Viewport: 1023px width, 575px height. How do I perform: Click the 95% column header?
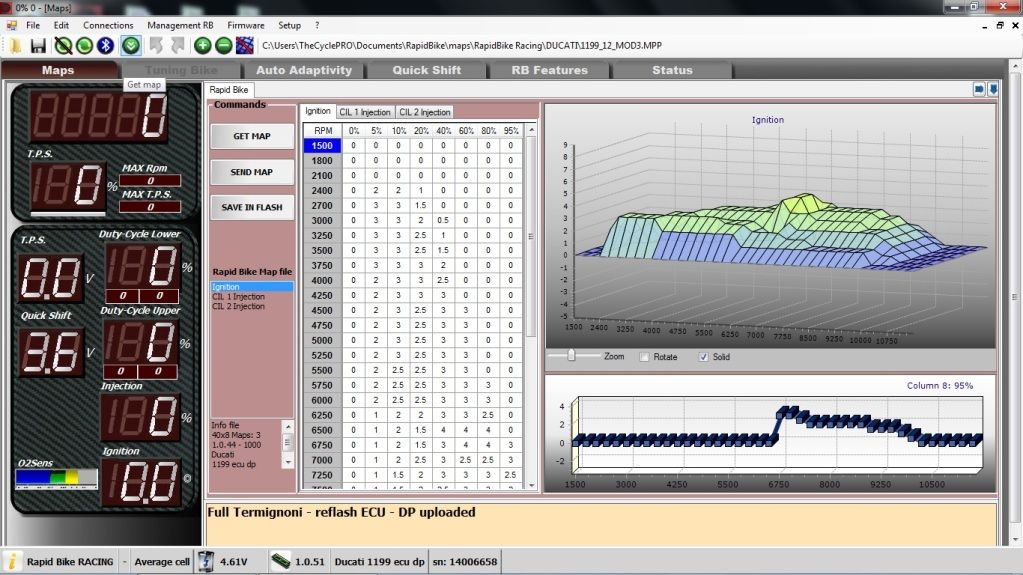(511, 131)
